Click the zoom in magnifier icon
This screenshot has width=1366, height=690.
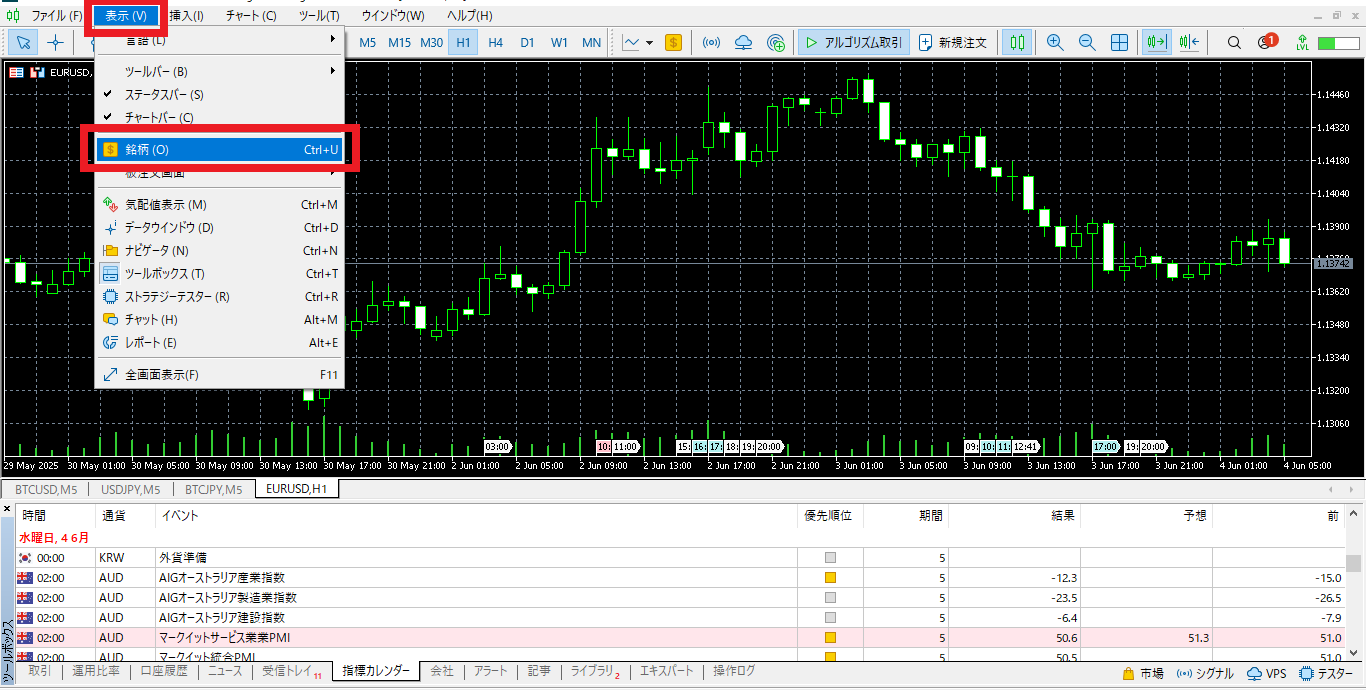click(x=1054, y=43)
